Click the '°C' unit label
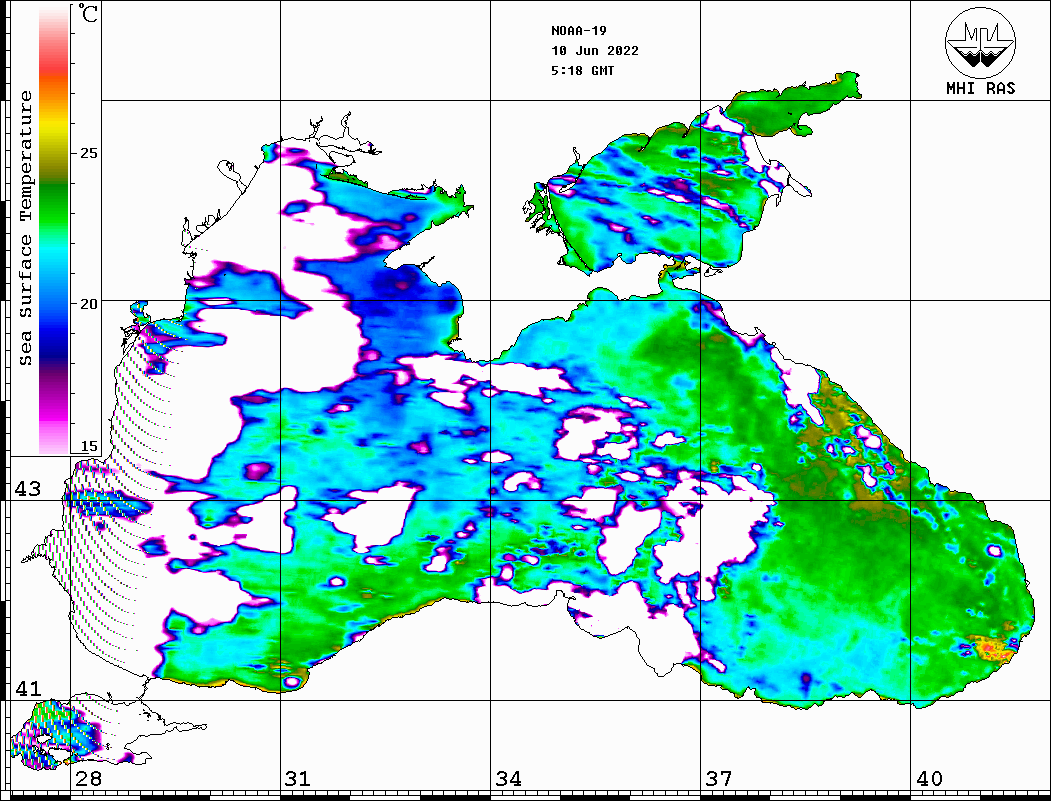 click(88, 13)
